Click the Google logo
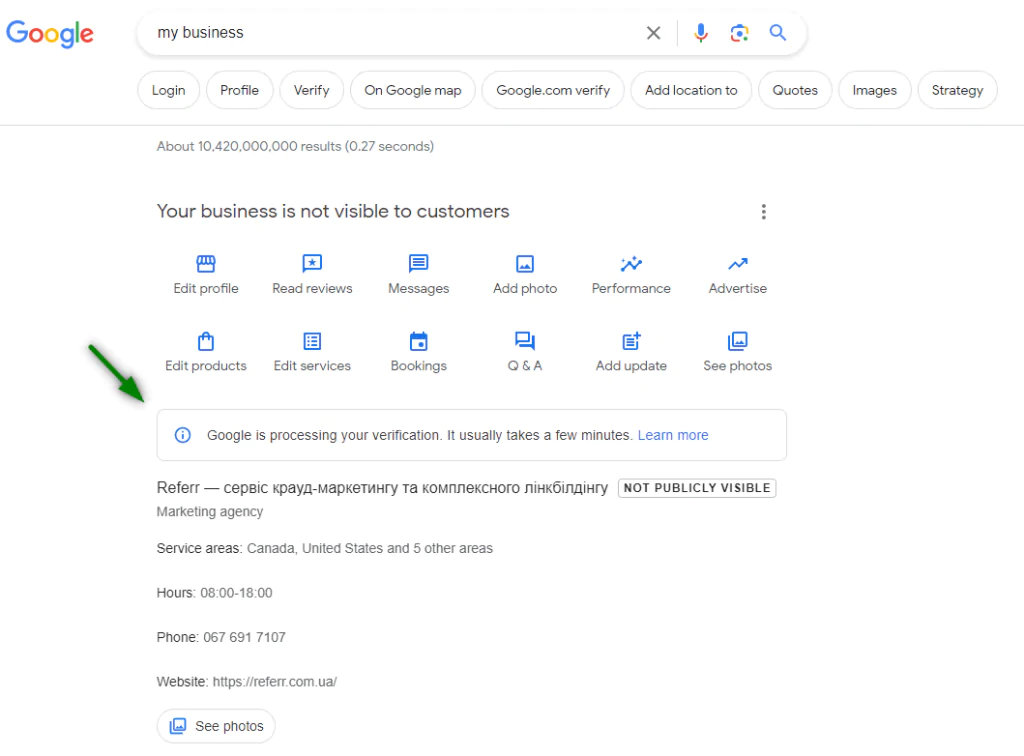This screenshot has width=1024, height=756. coord(50,34)
